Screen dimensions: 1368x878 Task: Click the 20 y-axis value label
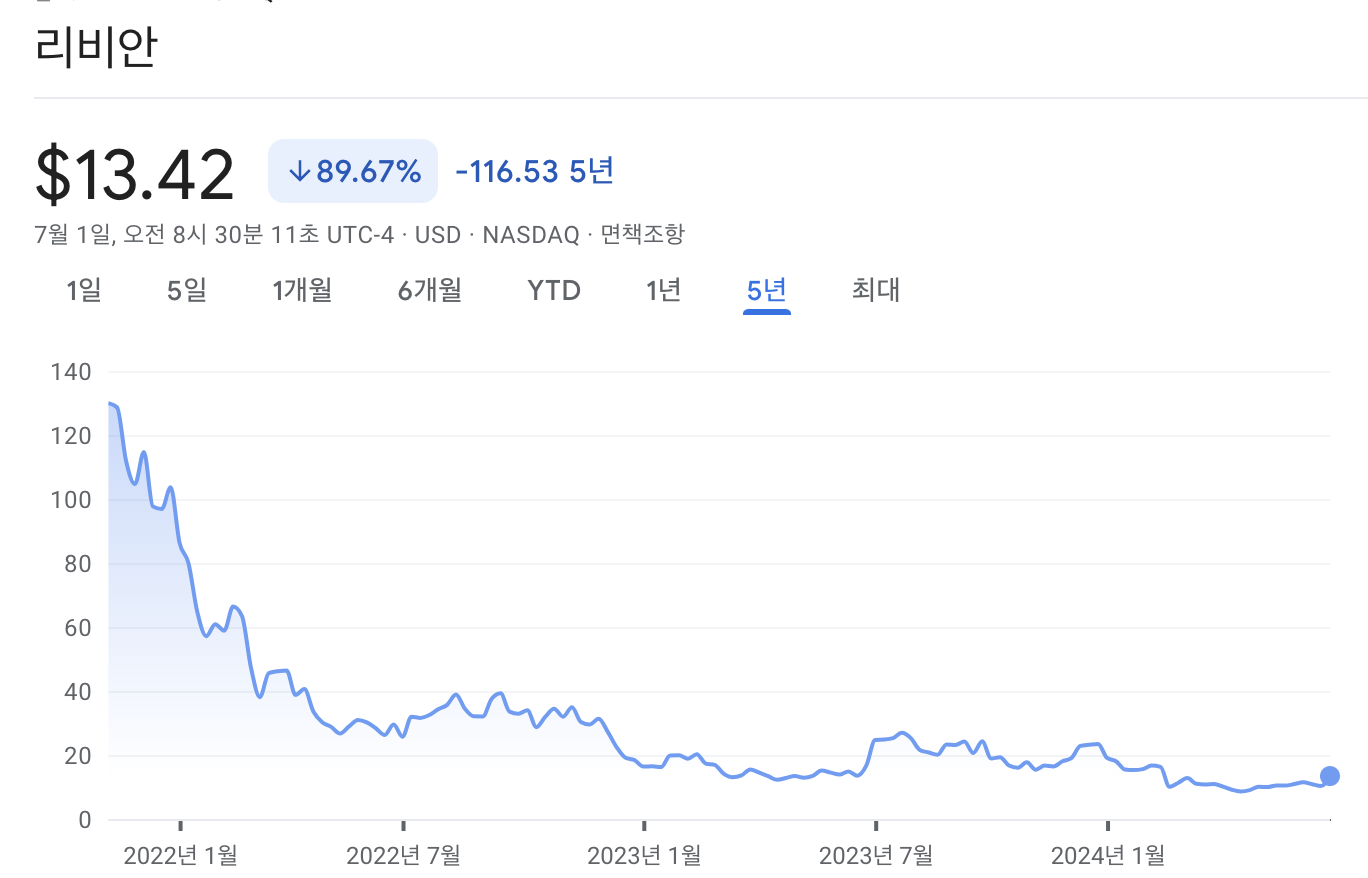pyautogui.click(x=77, y=756)
